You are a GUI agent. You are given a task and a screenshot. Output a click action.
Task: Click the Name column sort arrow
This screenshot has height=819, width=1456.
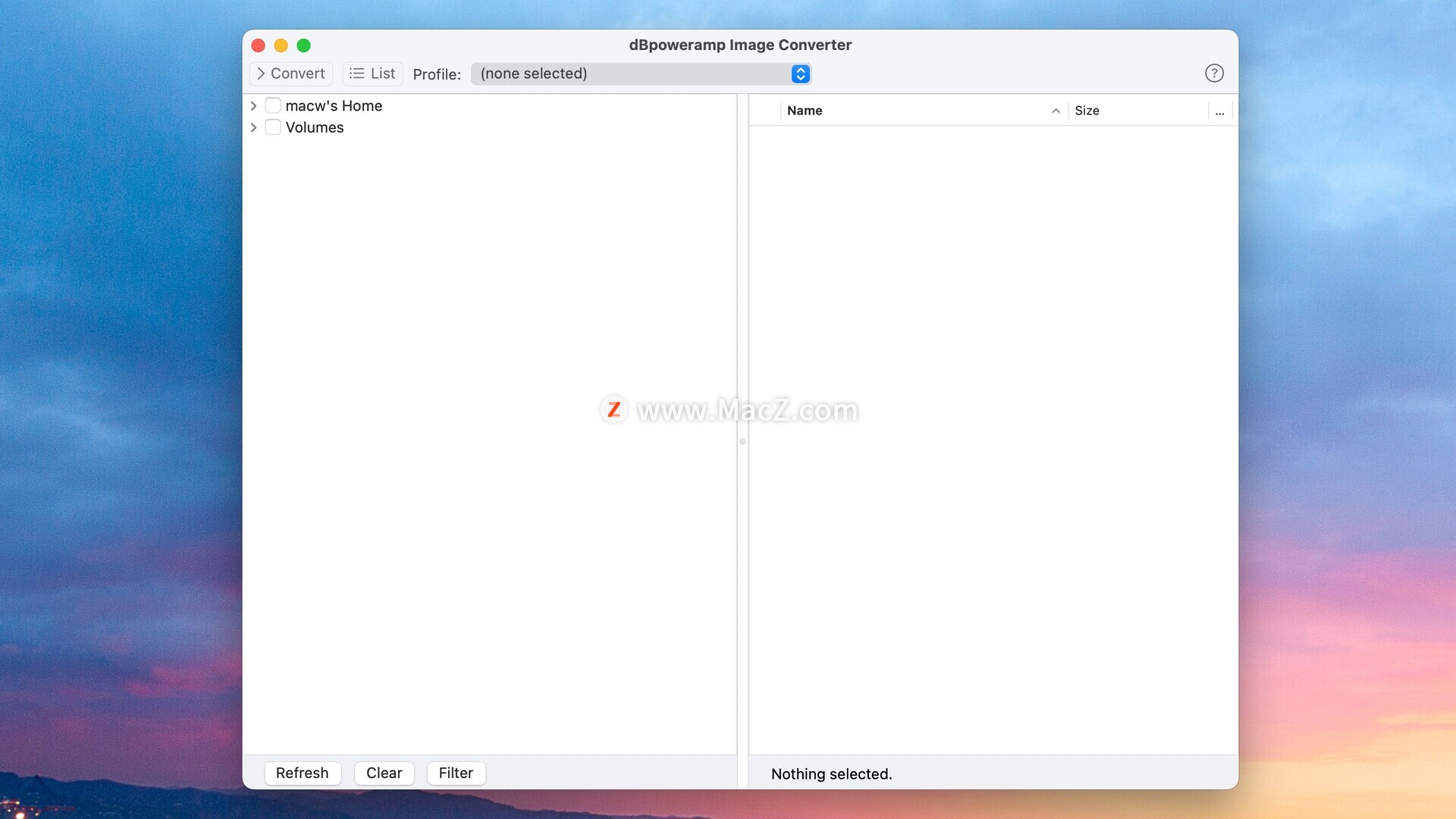pos(1056,111)
